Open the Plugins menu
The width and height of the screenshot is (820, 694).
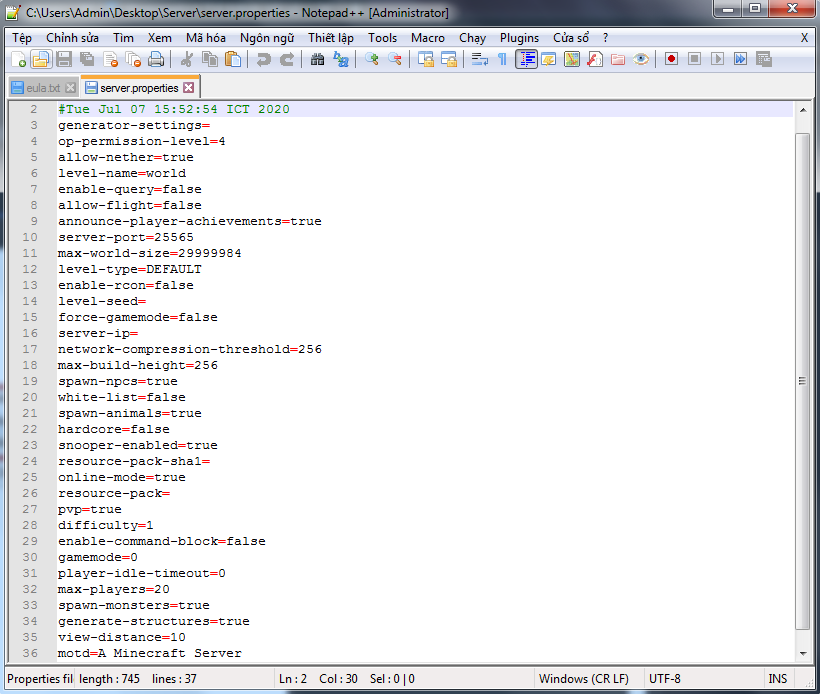coord(519,37)
